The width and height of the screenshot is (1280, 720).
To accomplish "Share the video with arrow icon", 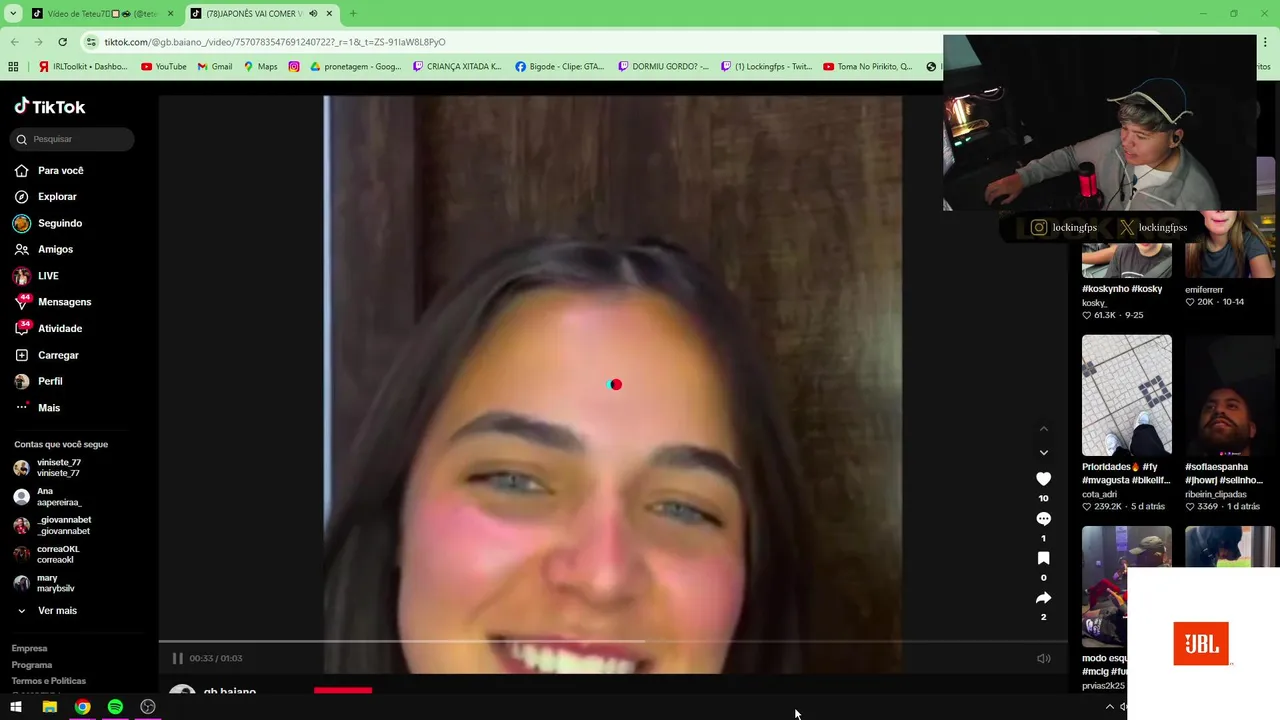I will (x=1043, y=598).
